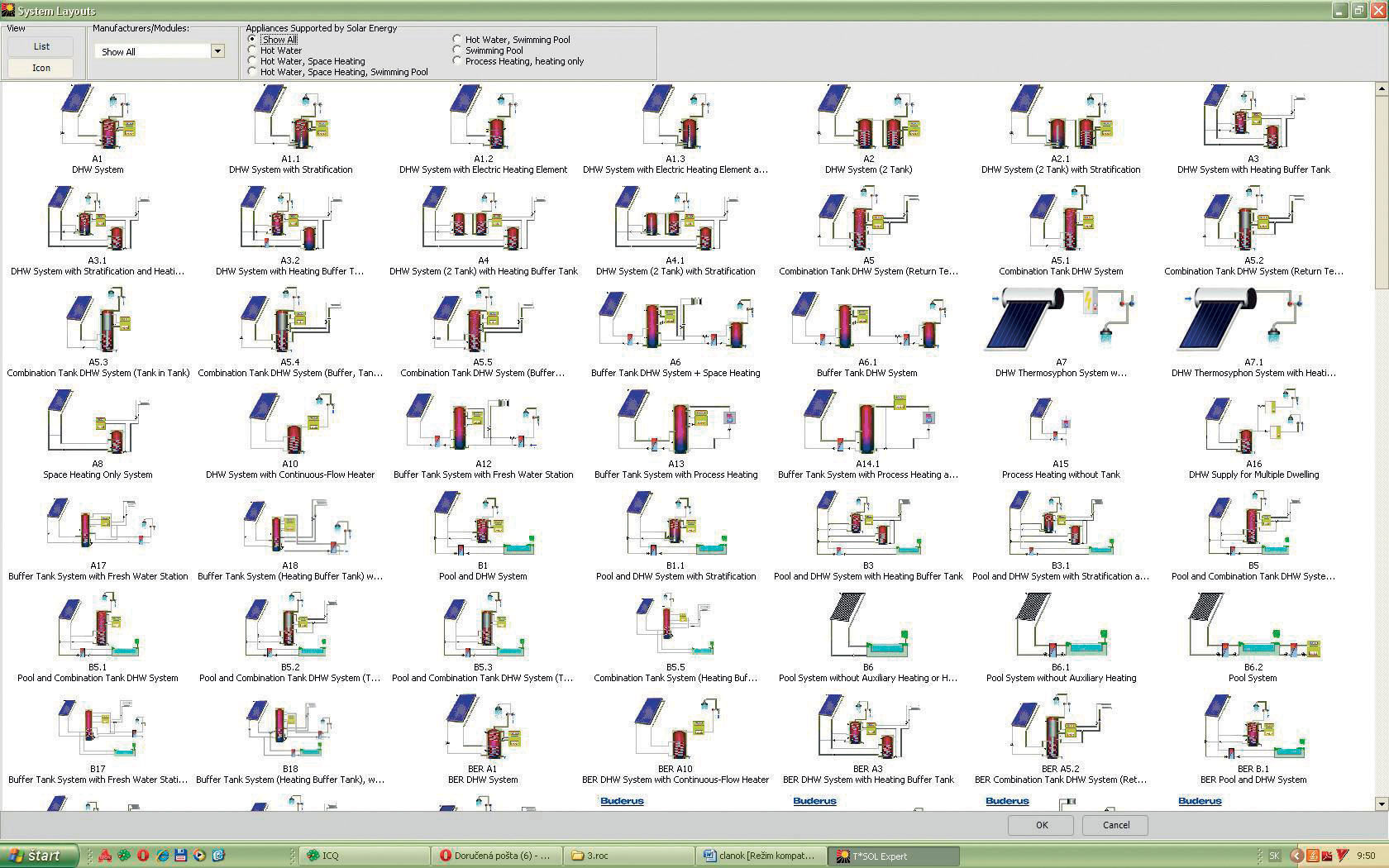Image resolution: width=1389 pixels, height=868 pixels.
Task: Pick the A2 DHW System (2 Tank) icon
Action: (868, 117)
